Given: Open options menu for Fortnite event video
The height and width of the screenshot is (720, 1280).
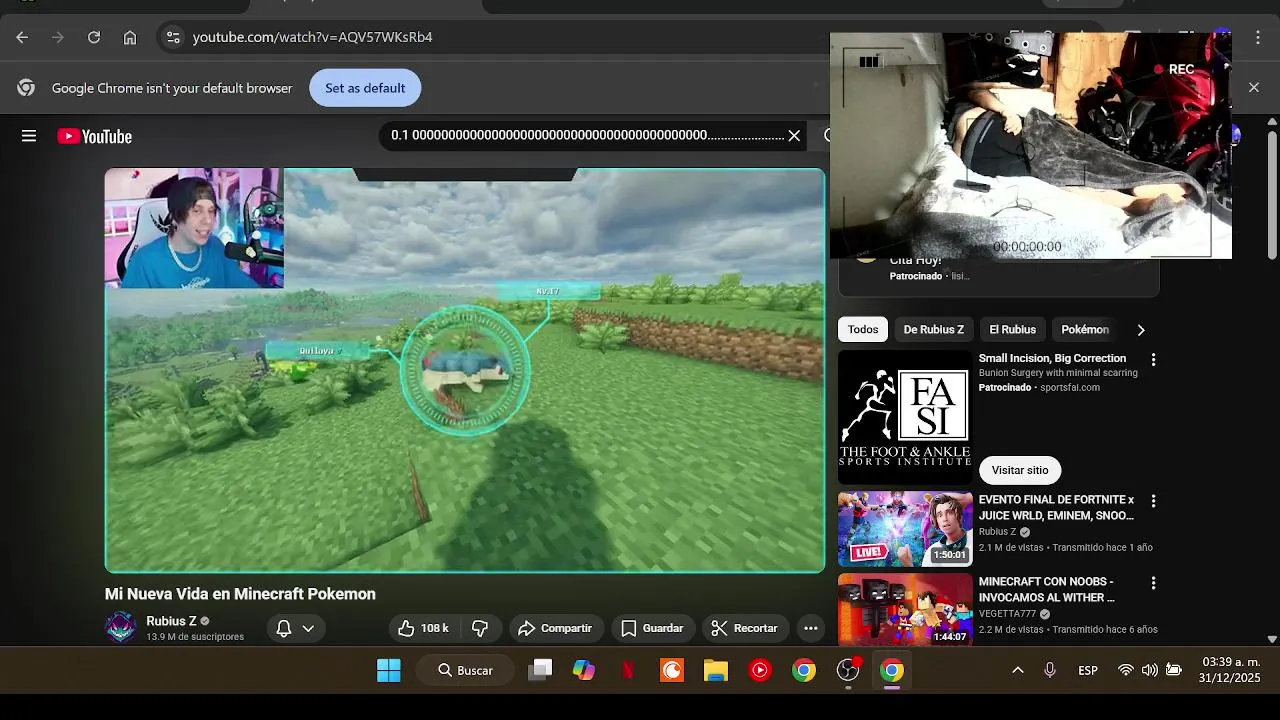Looking at the screenshot, I should (x=1153, y=501).
